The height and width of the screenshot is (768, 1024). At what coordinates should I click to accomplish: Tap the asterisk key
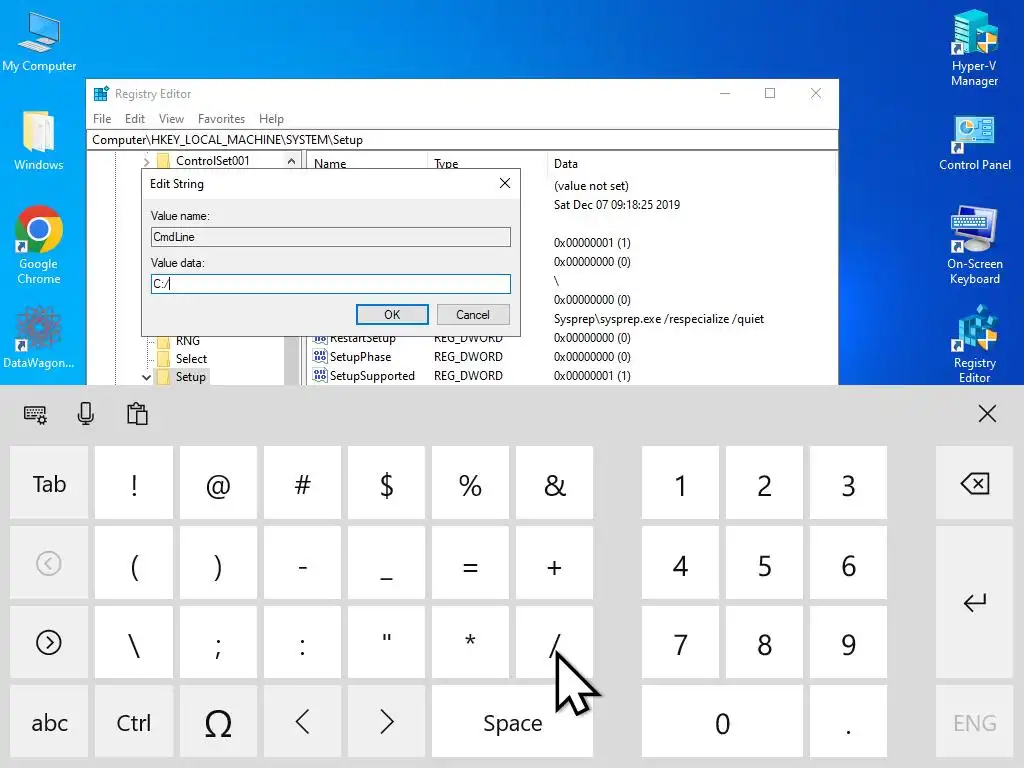pos(470,643)
